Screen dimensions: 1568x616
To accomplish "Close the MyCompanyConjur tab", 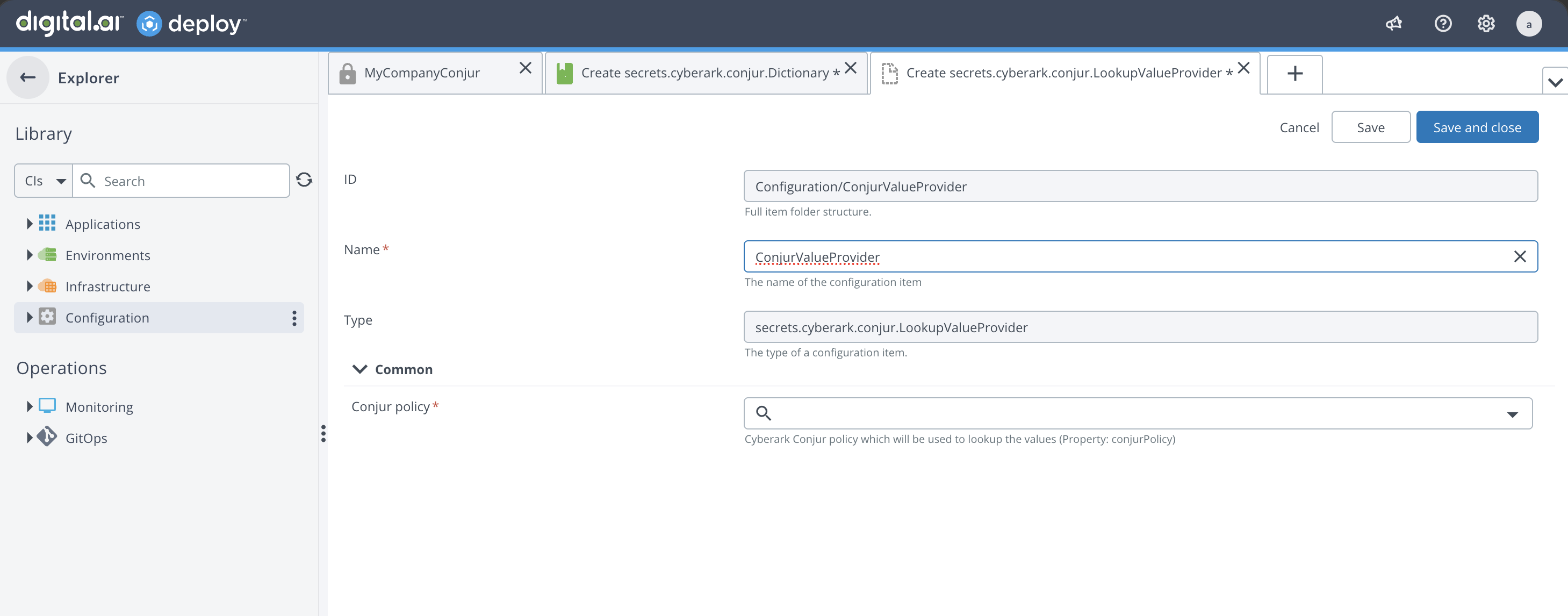I will (x=526, y=68).
